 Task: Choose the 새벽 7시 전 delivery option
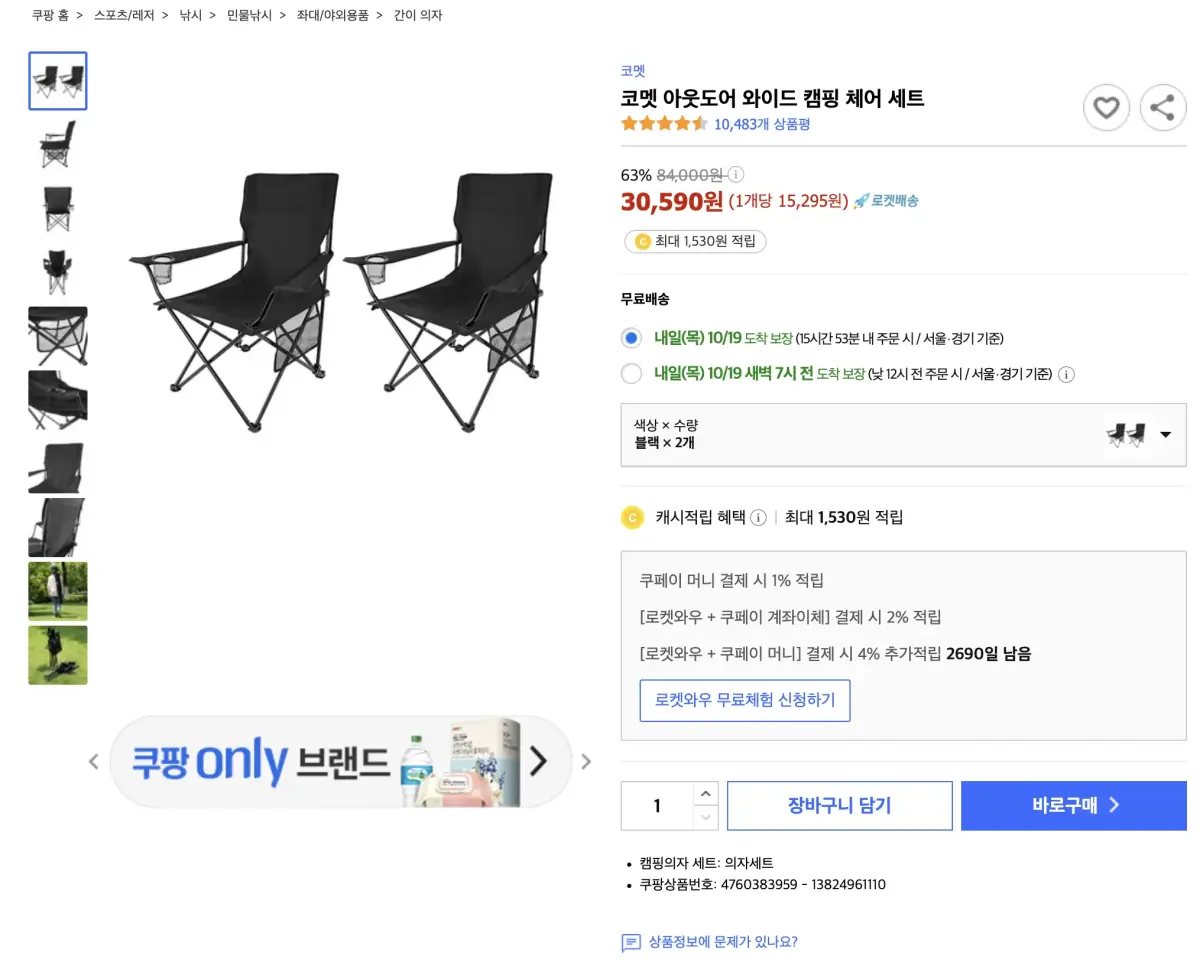pos(631,374)
